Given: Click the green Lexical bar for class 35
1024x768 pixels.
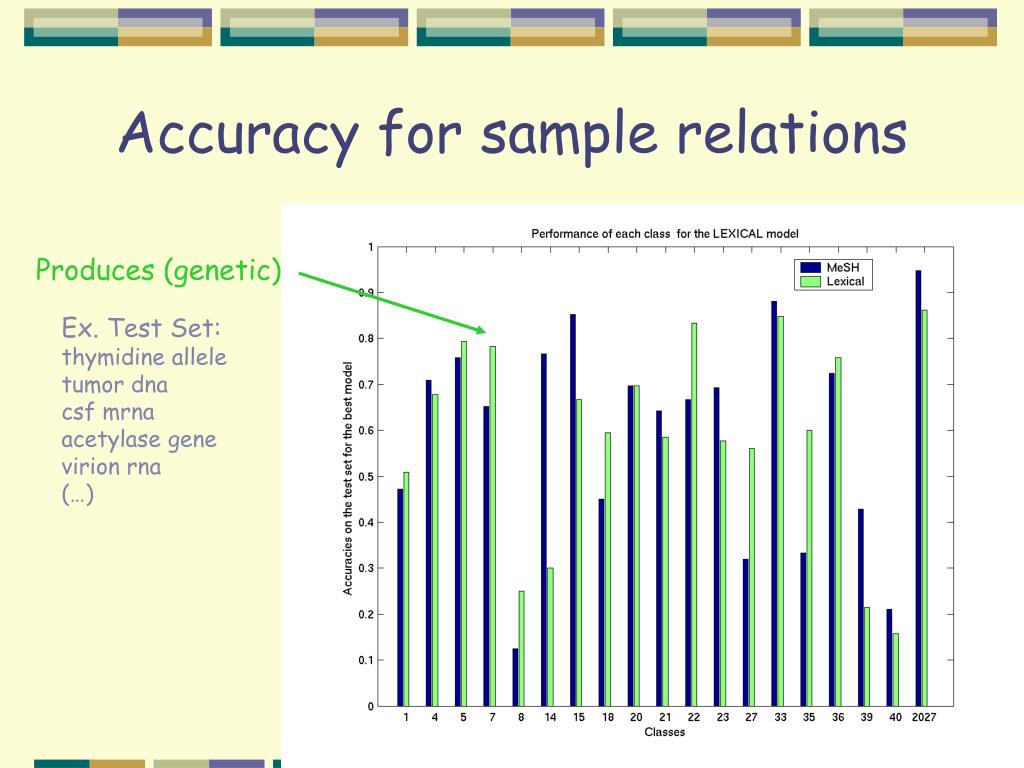Looking at the screenshot, I should click(809, 568).
